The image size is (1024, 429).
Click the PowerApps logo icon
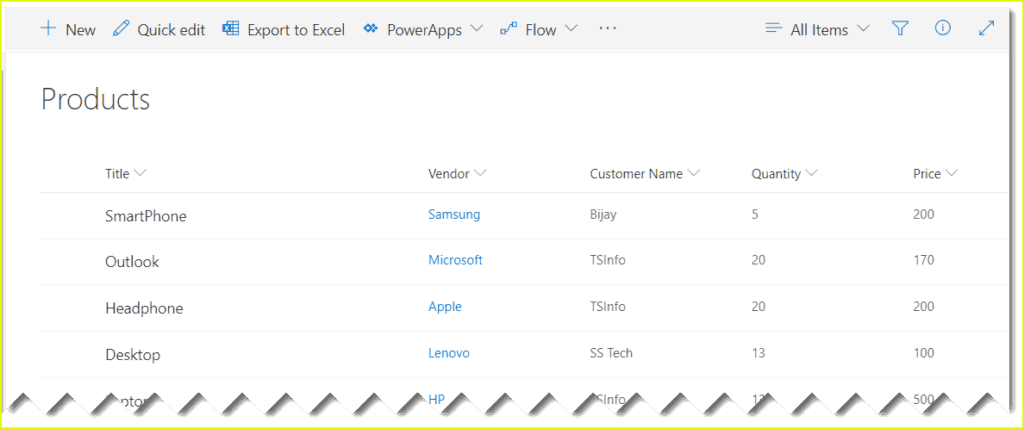click(371, 29)
